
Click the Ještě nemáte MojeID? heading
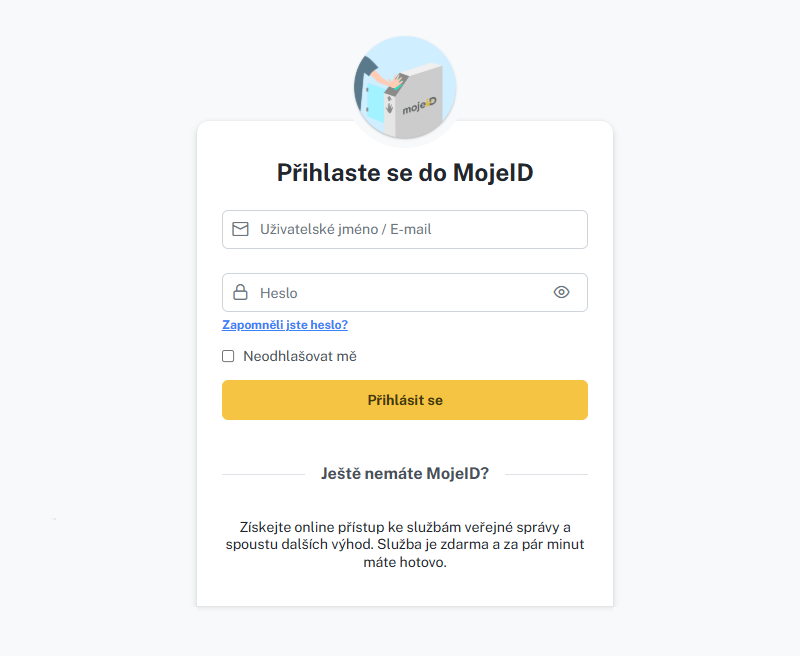[405, 474]
